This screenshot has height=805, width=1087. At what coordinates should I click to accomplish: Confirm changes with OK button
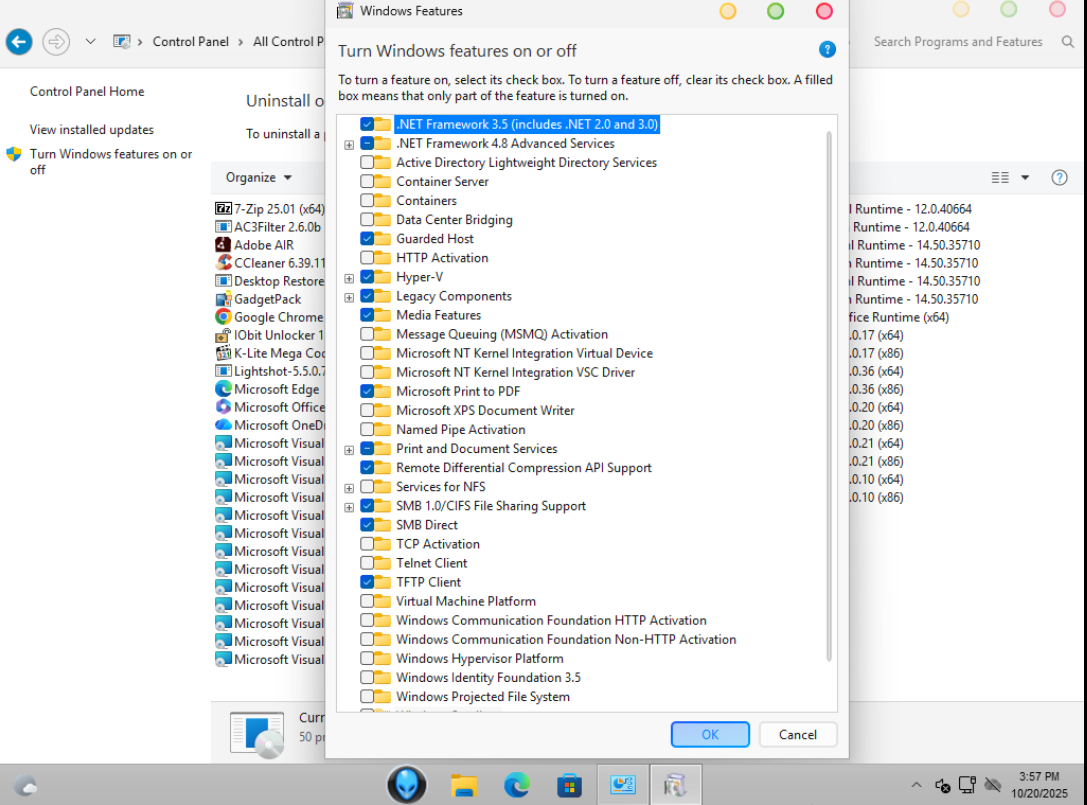click(710, 734)
